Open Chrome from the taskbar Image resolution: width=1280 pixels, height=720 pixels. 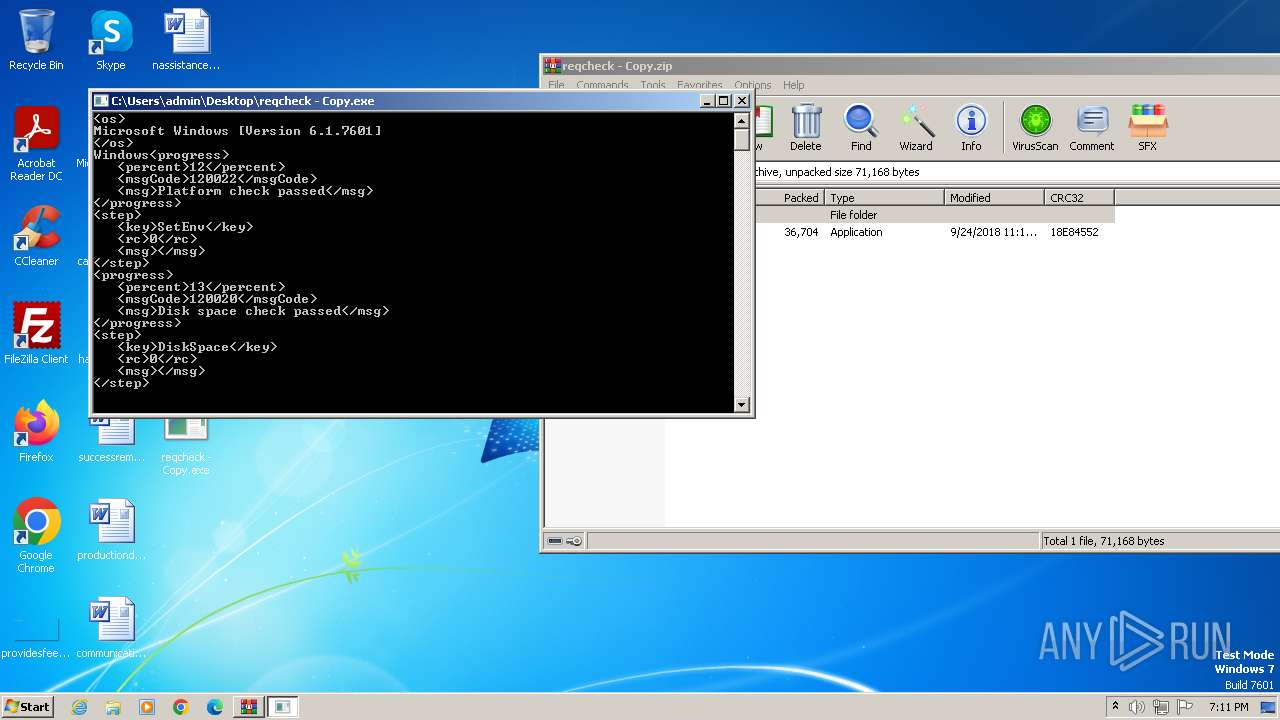(x=181, y=707)
